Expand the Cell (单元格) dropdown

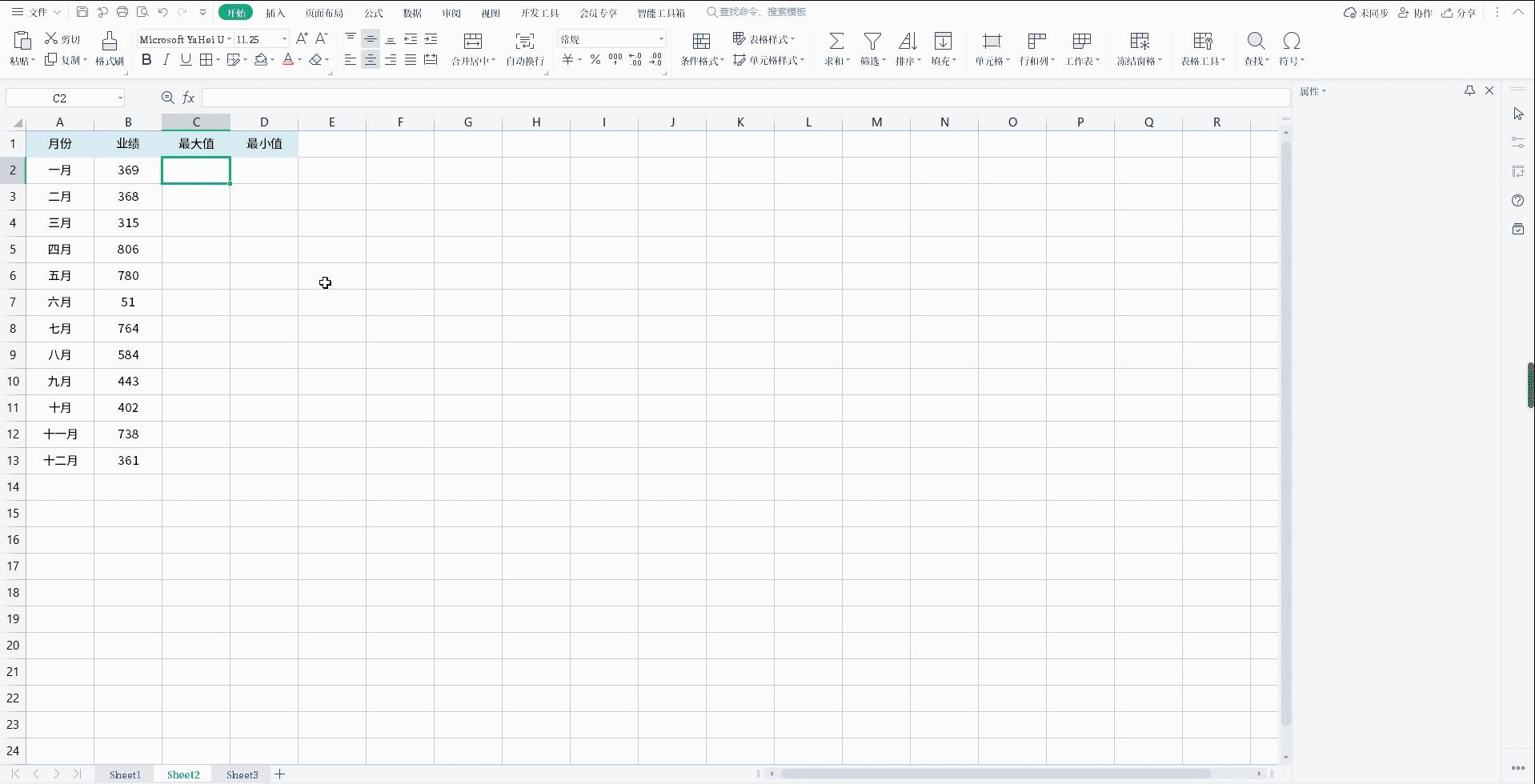(992, 61)
